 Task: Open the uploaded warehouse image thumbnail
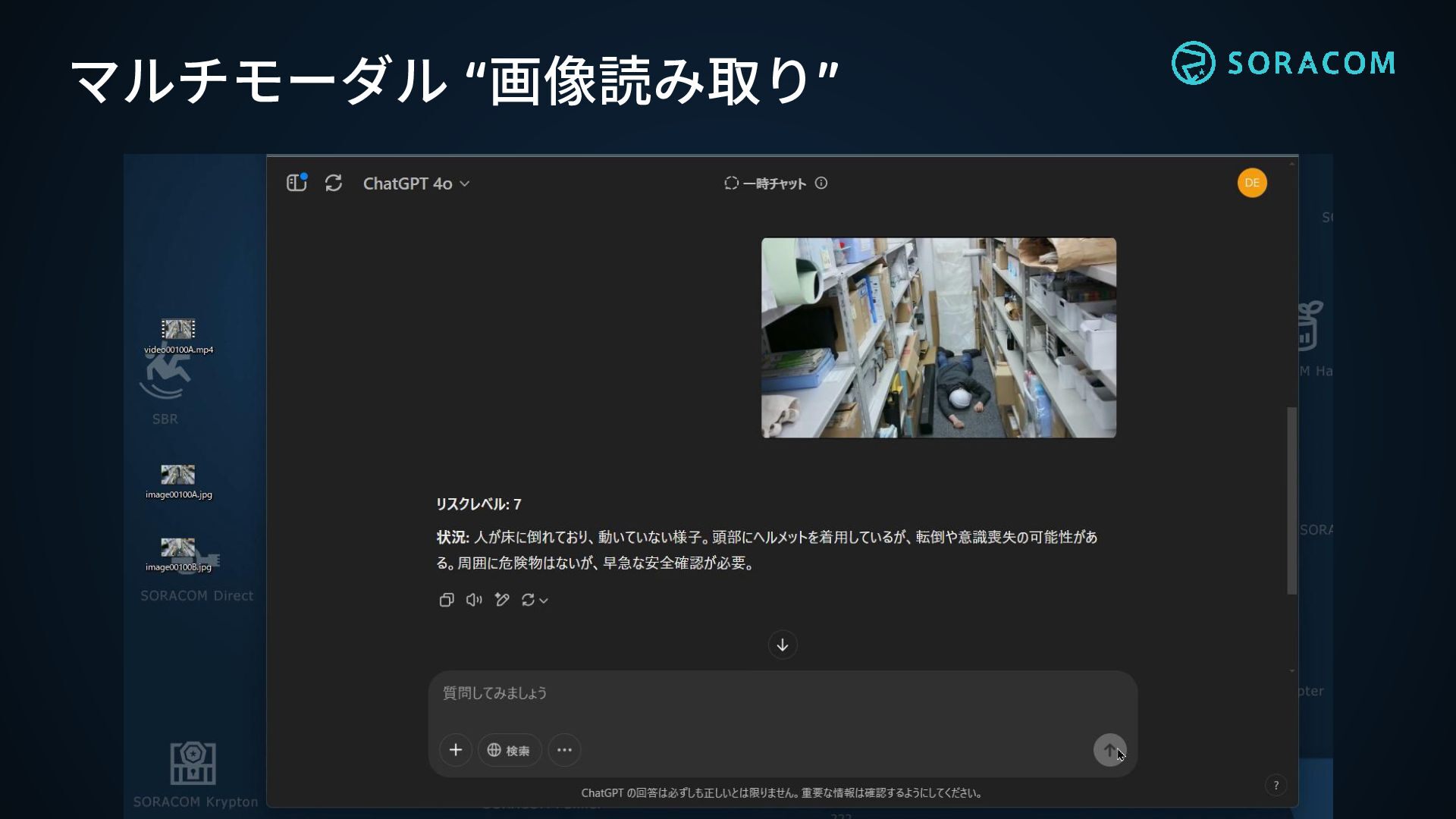click(938, 337)
